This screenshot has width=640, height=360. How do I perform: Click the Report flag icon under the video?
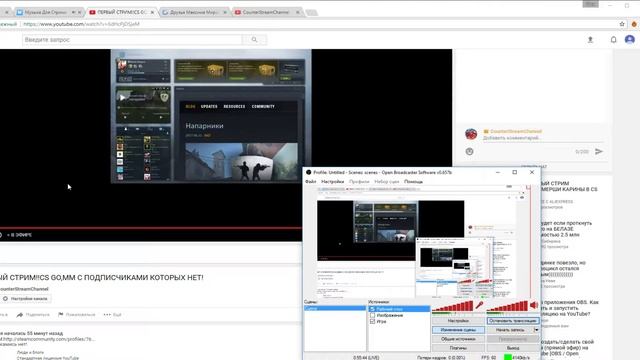(61, 315)
